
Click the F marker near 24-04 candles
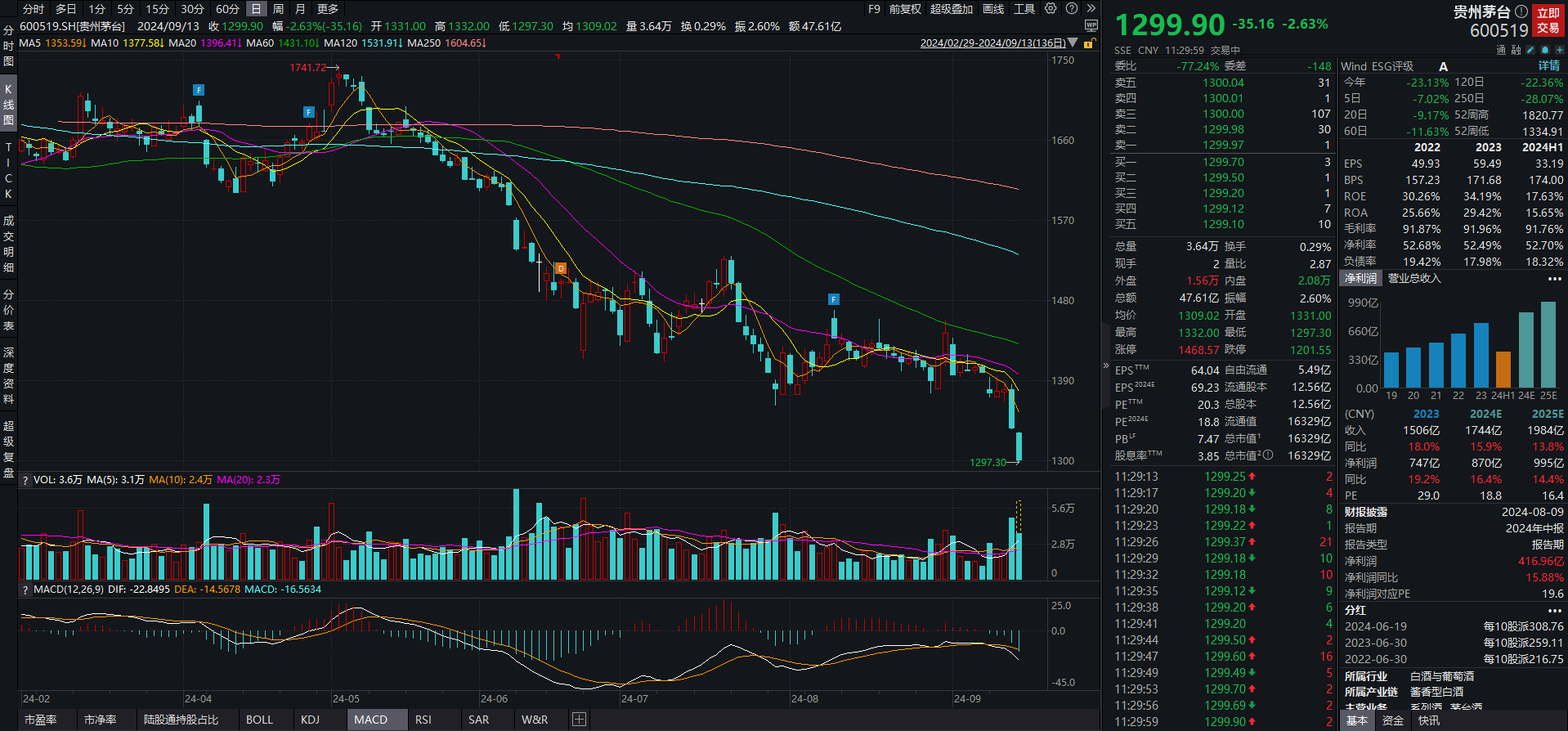(199, 90)
